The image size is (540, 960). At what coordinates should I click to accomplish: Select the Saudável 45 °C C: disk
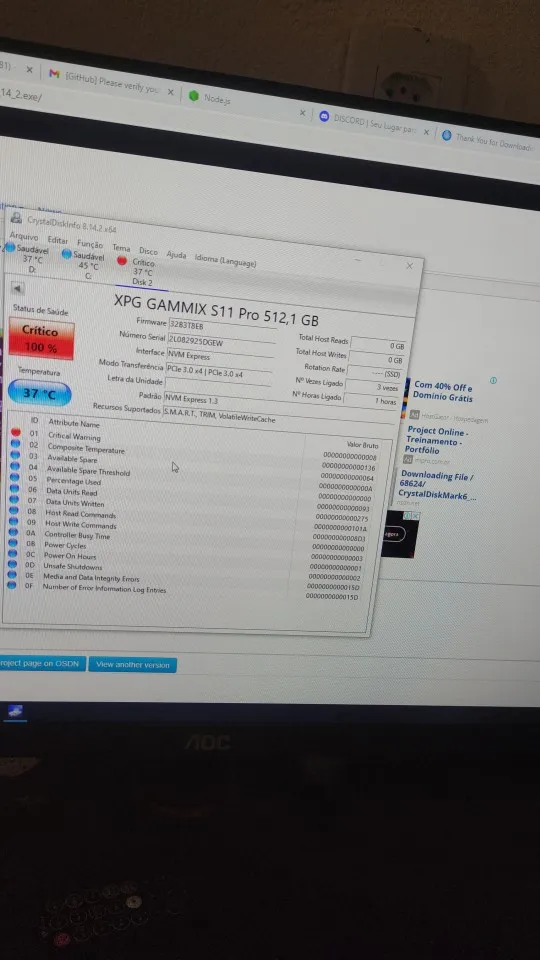pos(83,265)
